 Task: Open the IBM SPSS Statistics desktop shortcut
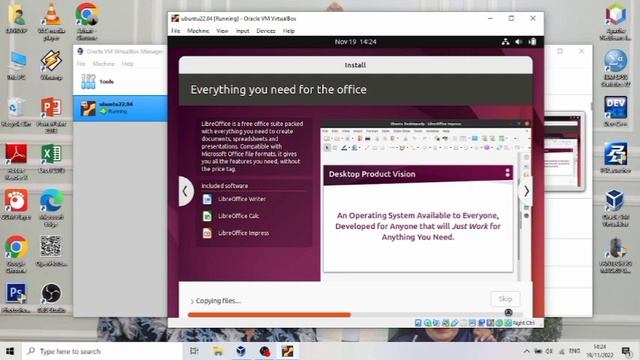coord(616,68)
